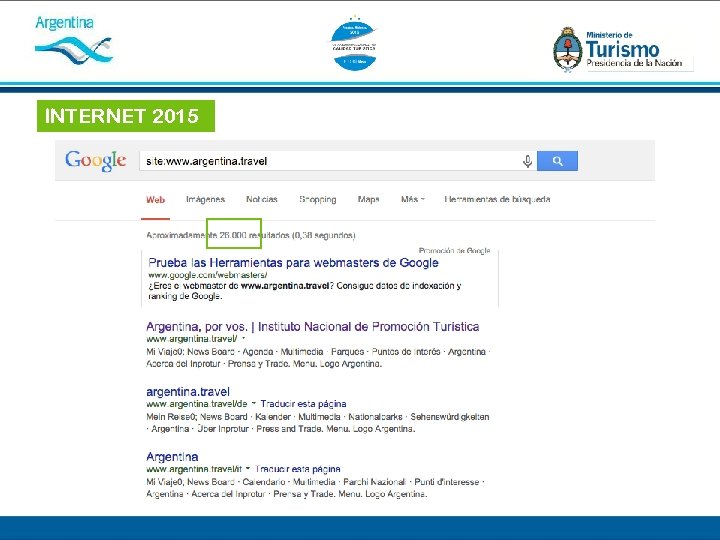Open Herramientas de búsqueda
Viewport: 720px width, 540px height.
tap(497, 199)
